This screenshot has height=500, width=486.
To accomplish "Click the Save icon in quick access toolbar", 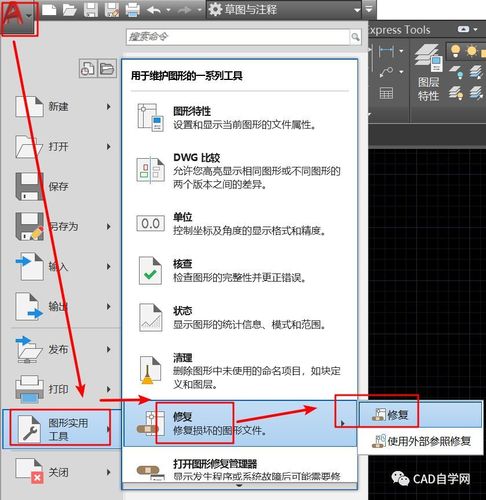I will [90, 9].
